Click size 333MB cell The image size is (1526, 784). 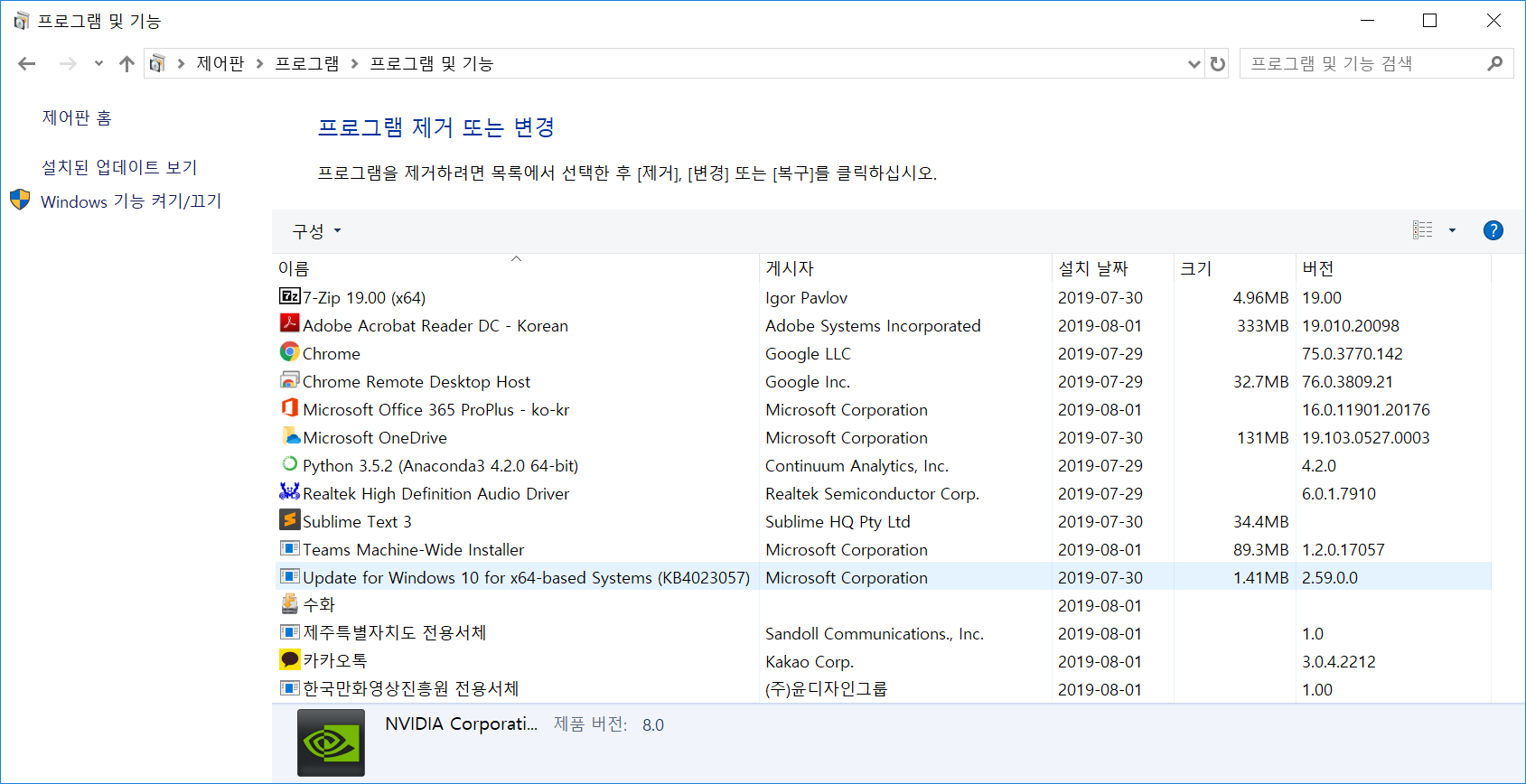1263,325
